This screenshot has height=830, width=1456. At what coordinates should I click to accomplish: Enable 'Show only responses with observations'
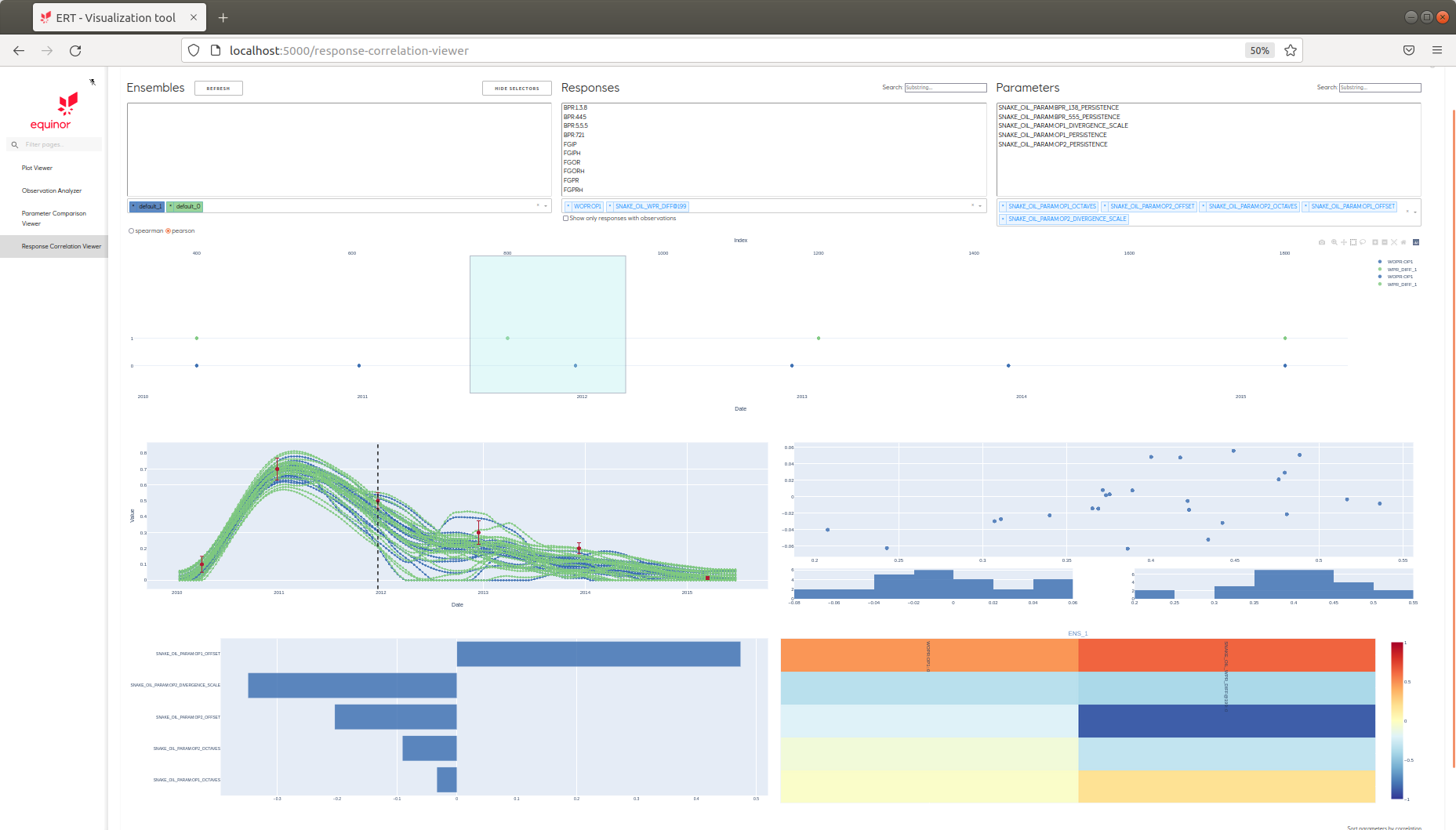coord(566,218)
